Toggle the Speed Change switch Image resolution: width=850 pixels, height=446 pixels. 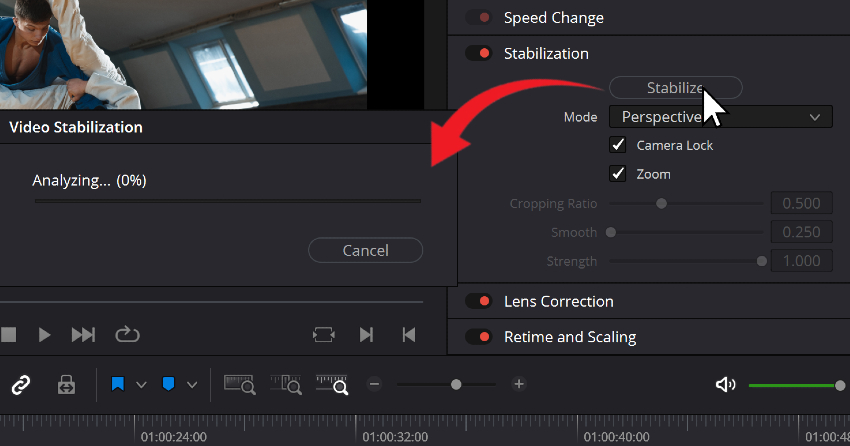click(478, 18)
